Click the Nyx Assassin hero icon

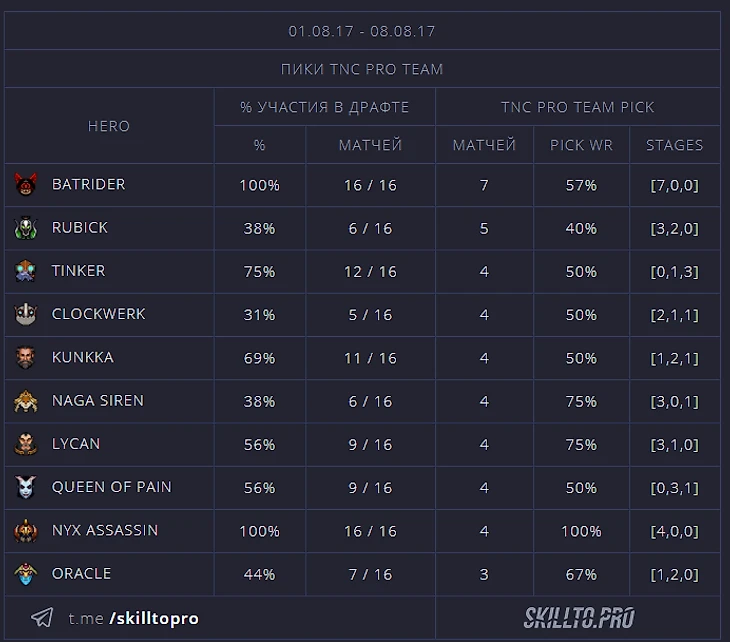(x=26, y=530)
